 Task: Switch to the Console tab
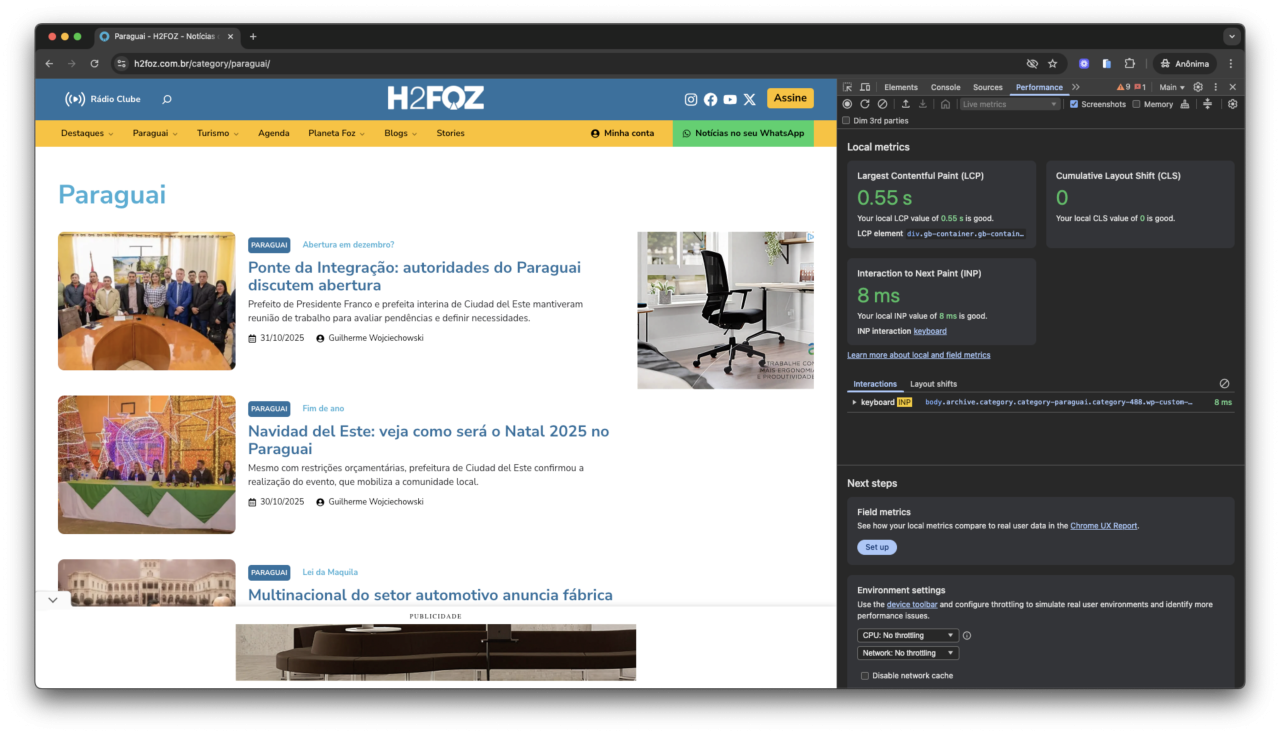pos(945,88)
